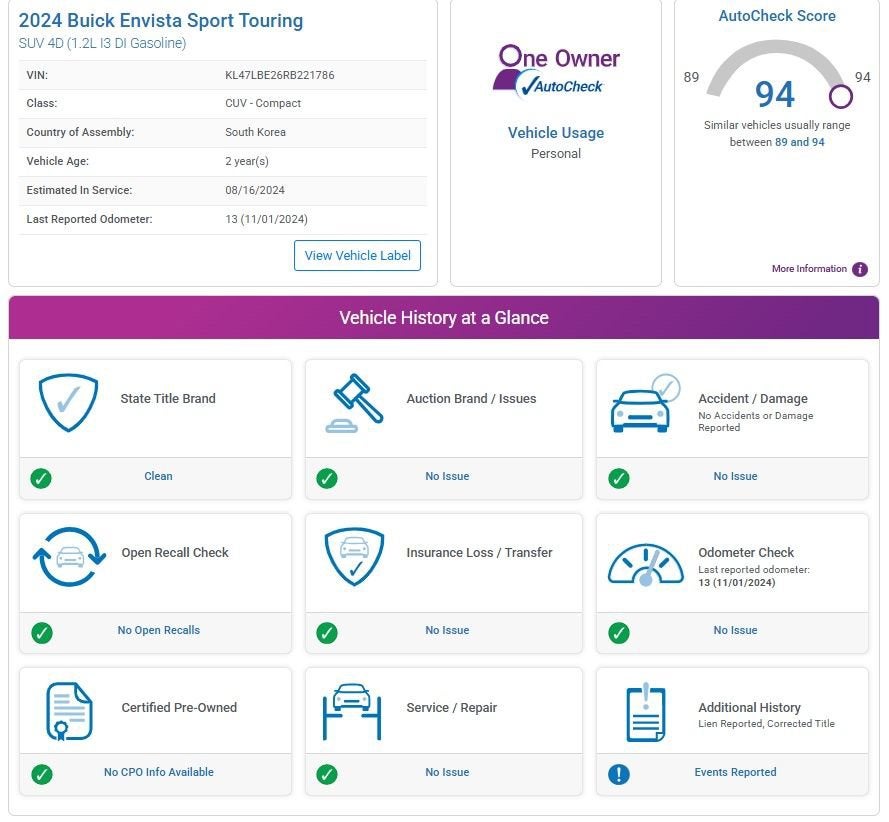Select the Accident / Damage car icon
The image size is (889, 822).
[645, 403]
